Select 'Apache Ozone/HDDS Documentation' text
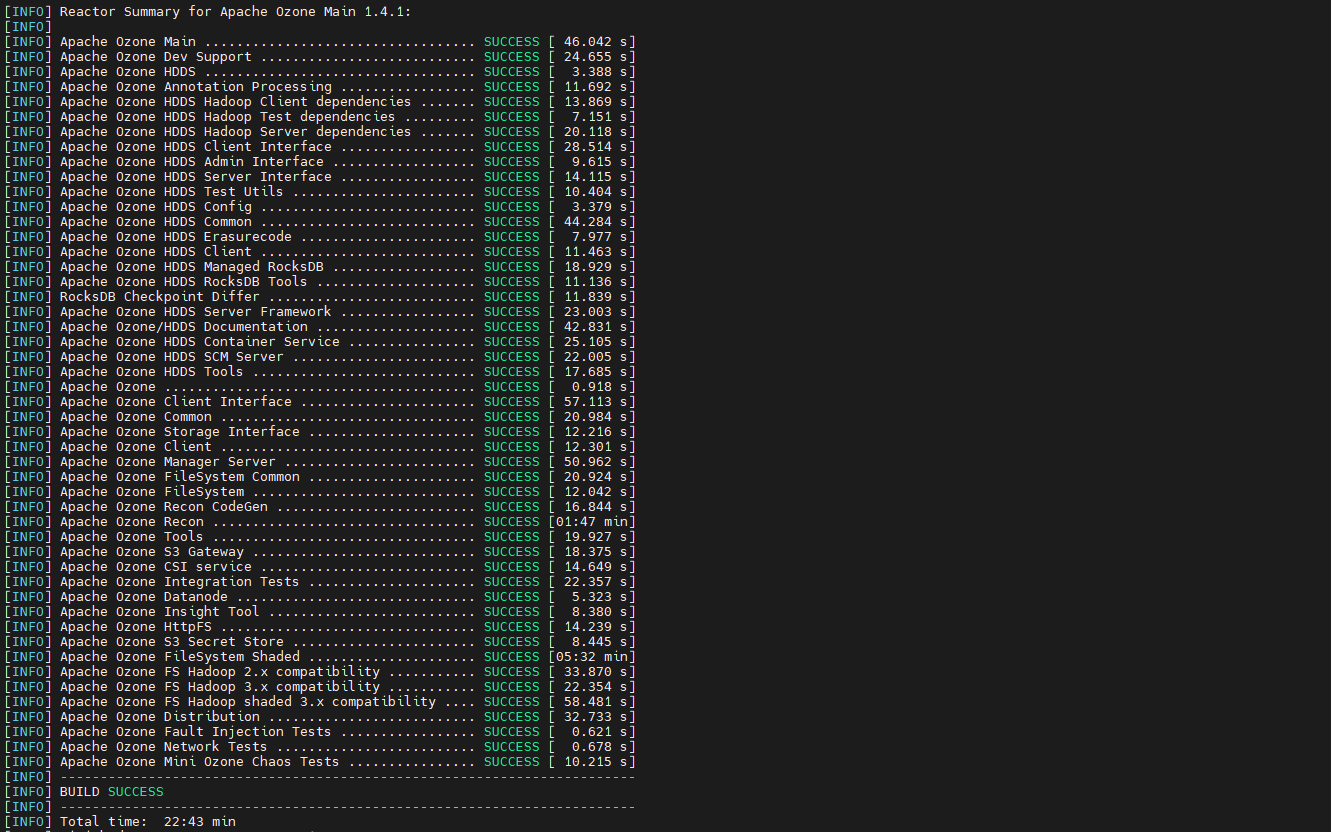 (184, 327)
